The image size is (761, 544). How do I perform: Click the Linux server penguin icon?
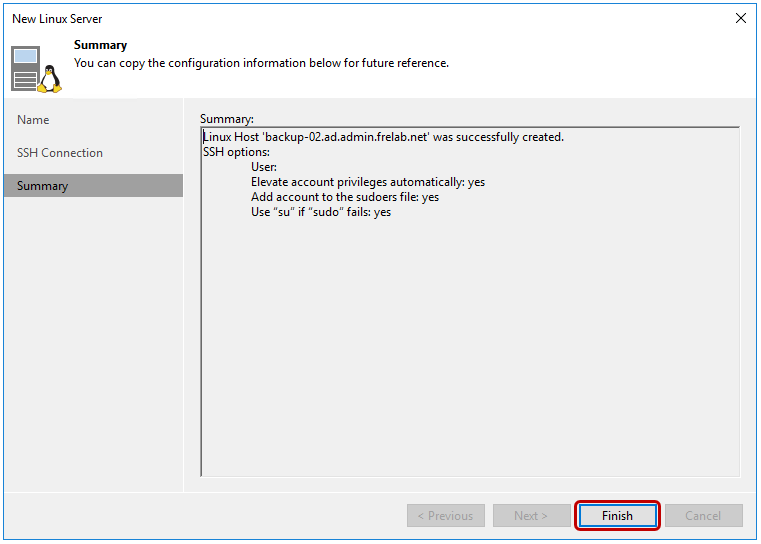(36, 69)
